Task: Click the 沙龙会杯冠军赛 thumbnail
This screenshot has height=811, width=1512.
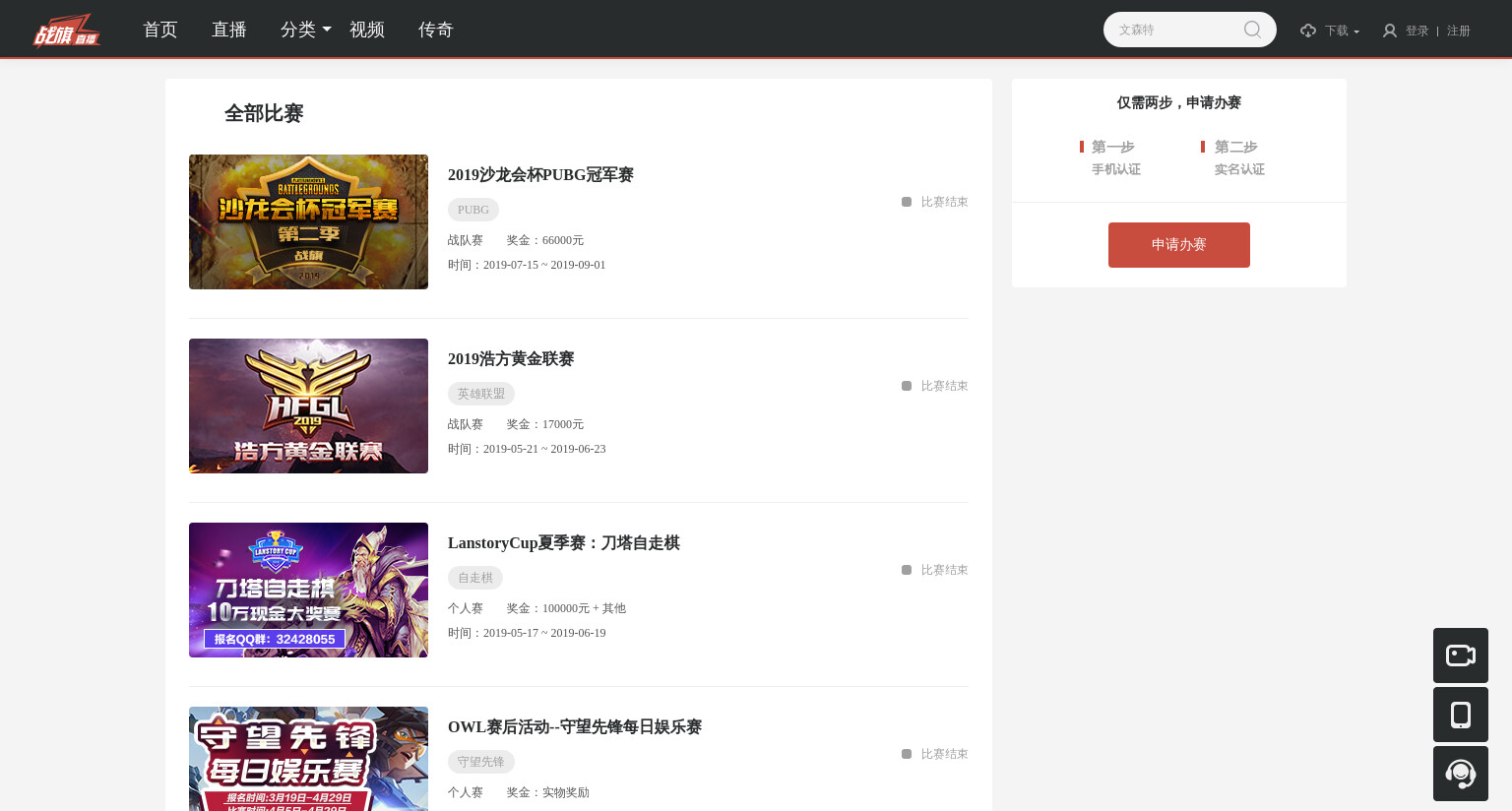Action: (x=308, y=221)
